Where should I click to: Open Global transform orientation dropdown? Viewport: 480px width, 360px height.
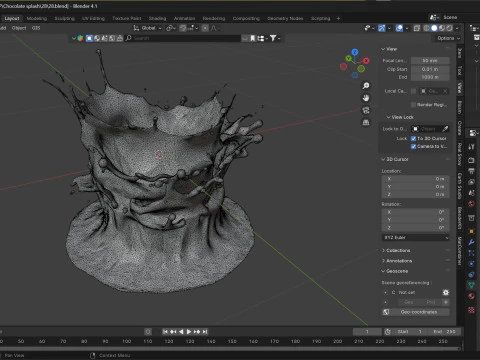[x=148, y=28]
